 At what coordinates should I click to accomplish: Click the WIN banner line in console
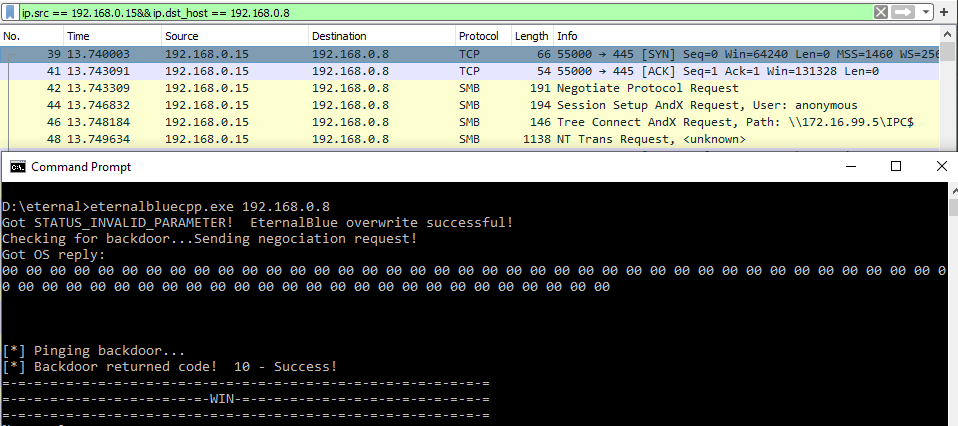pos(246,399)
